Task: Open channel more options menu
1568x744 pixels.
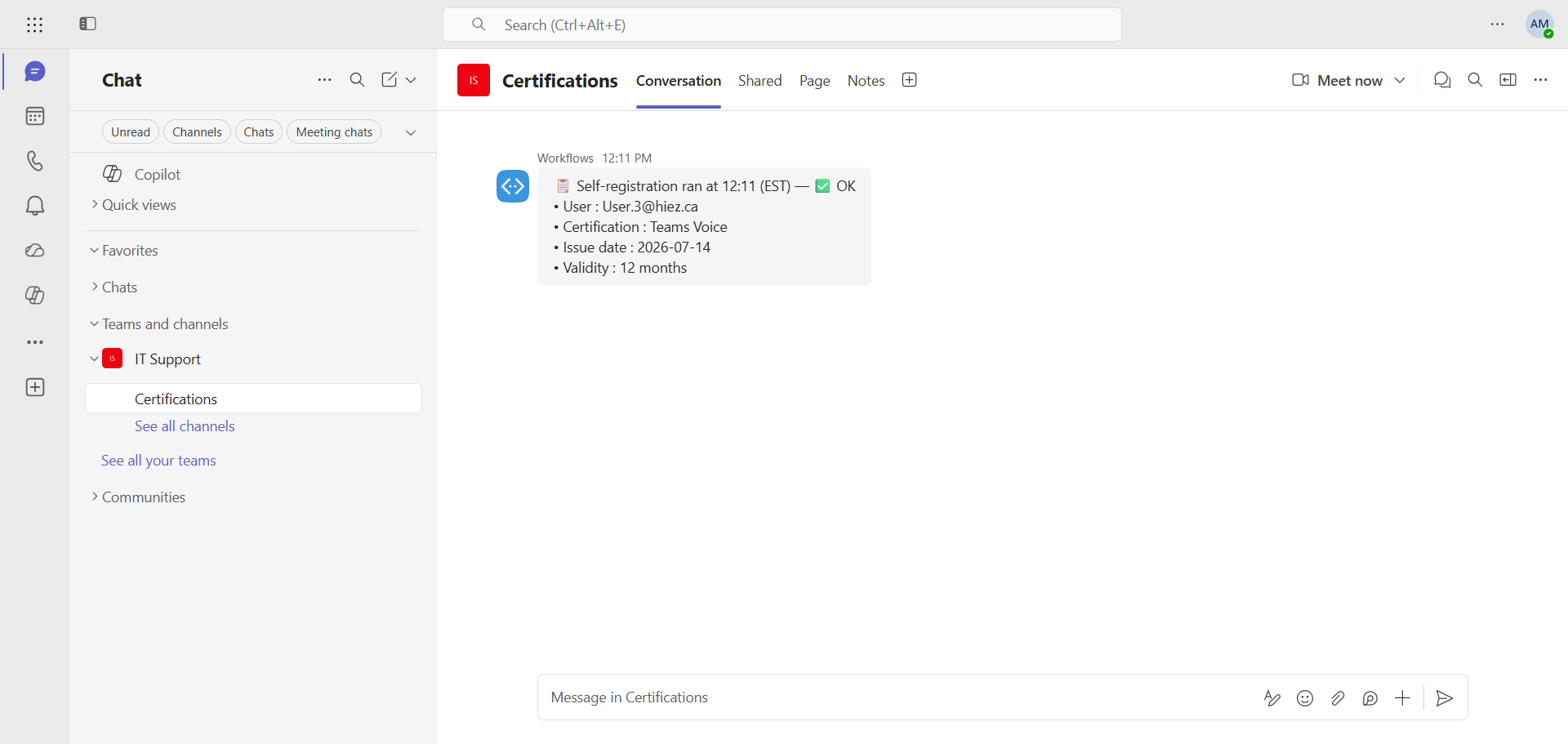Action: (x=1540, y=80)
